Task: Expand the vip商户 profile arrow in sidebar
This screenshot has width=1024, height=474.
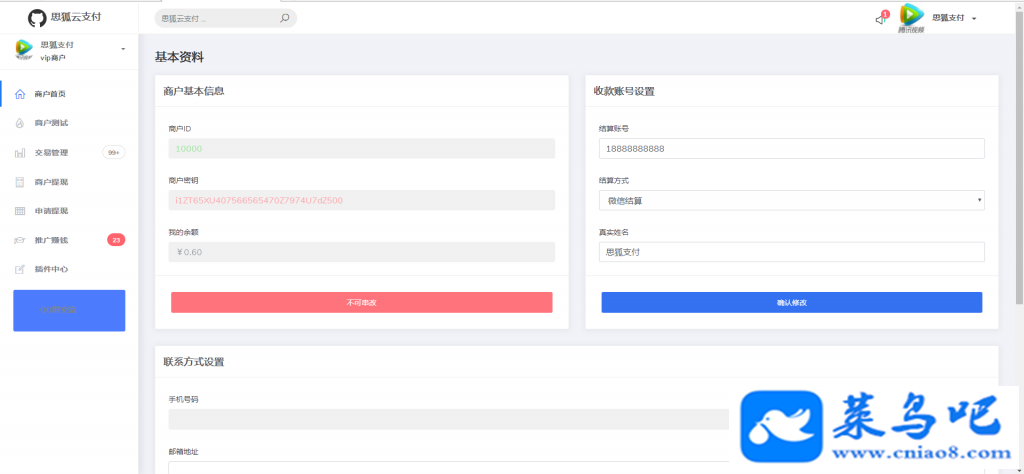Action: click(123, 50)
